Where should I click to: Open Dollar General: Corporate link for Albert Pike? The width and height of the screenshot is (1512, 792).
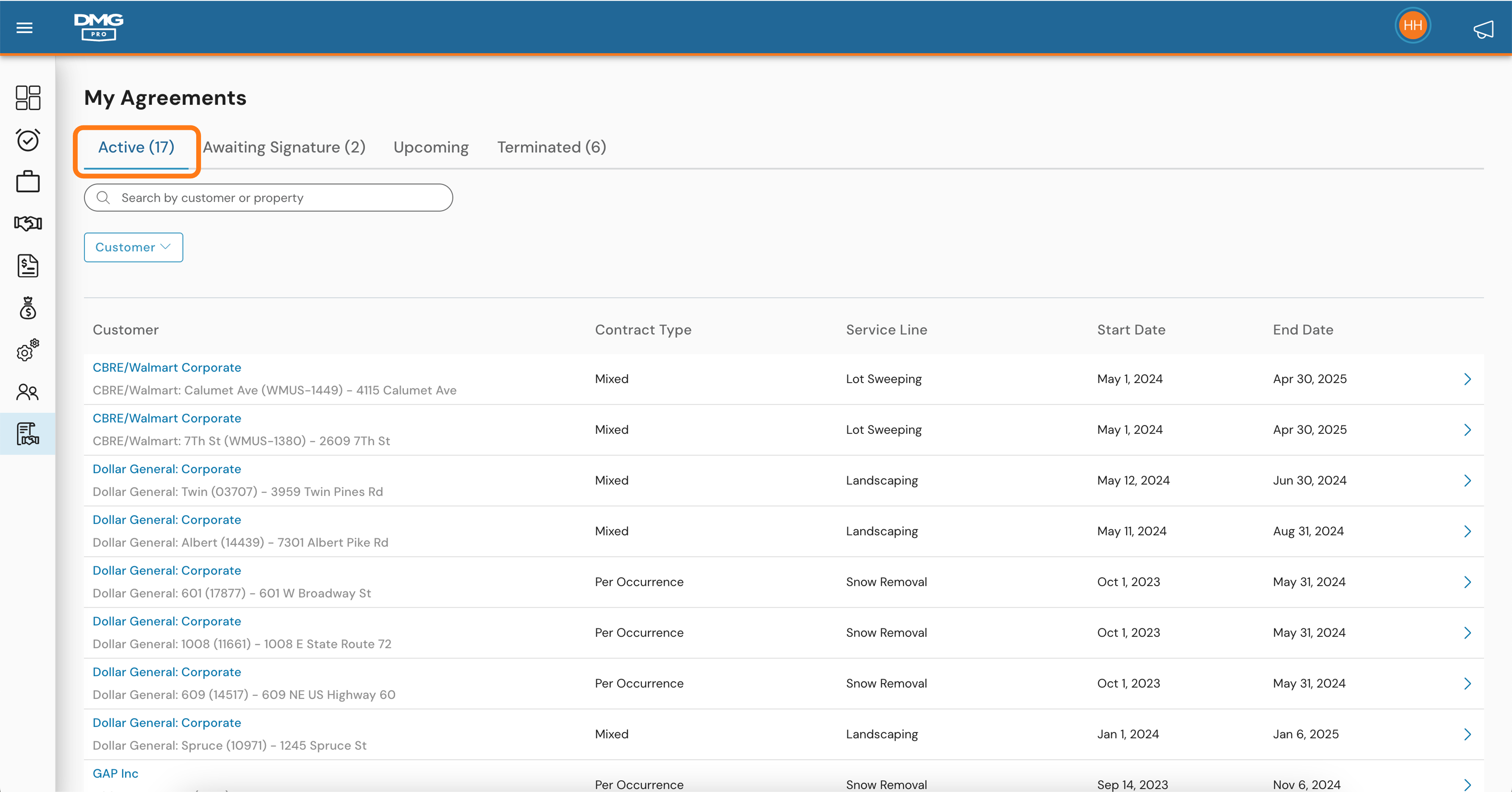pyautogui.click(x=167, y=520)
